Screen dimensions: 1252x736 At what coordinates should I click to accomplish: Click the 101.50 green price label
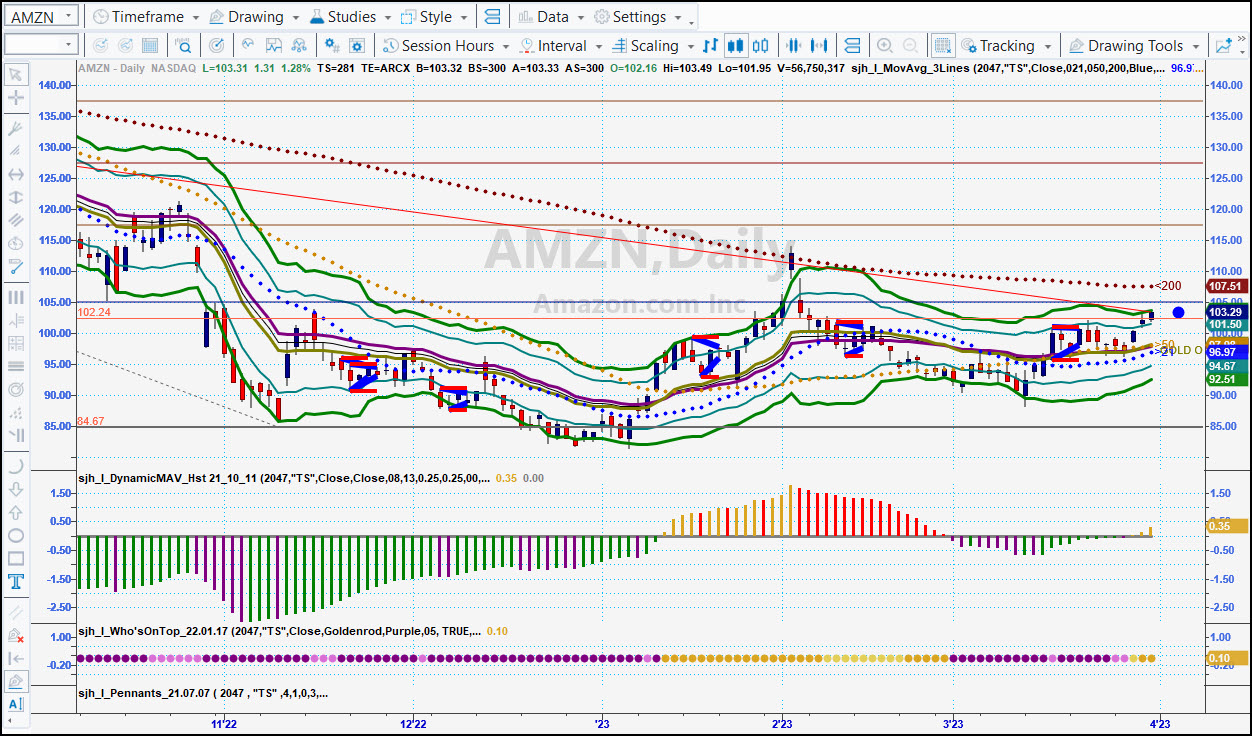click(x=1229, y=325)
